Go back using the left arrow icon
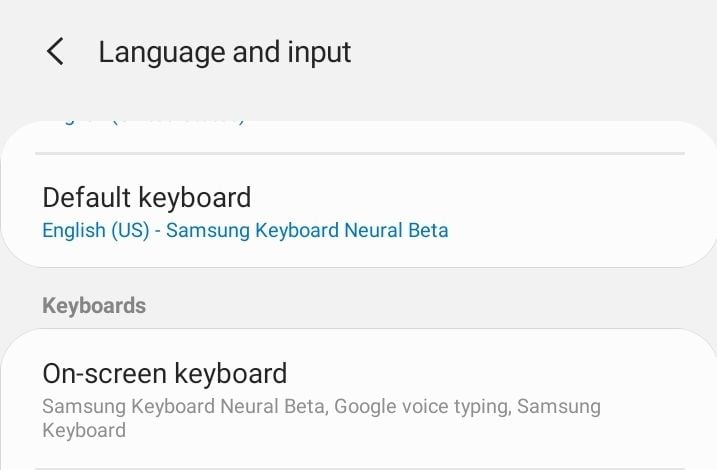This screenshot has height=470, width=717. (x=55, y=51)
